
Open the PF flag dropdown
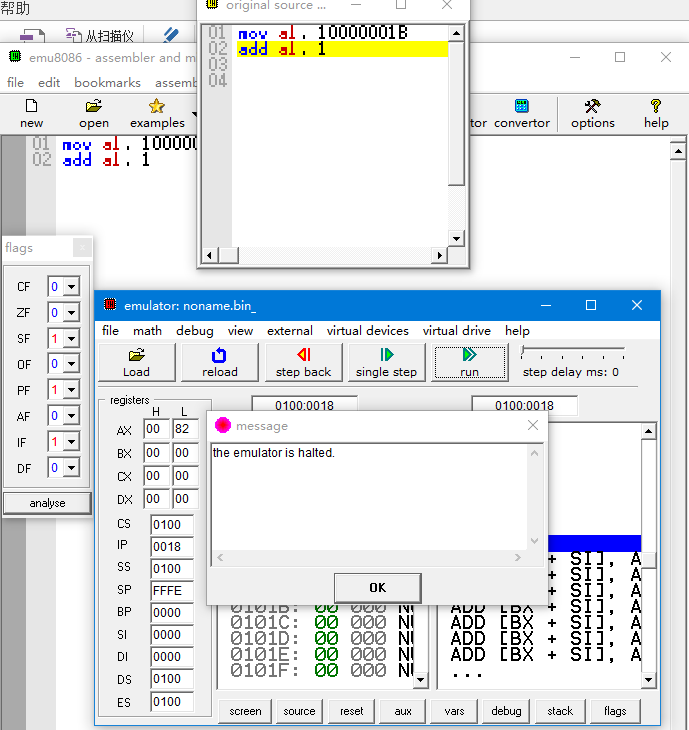71,390
